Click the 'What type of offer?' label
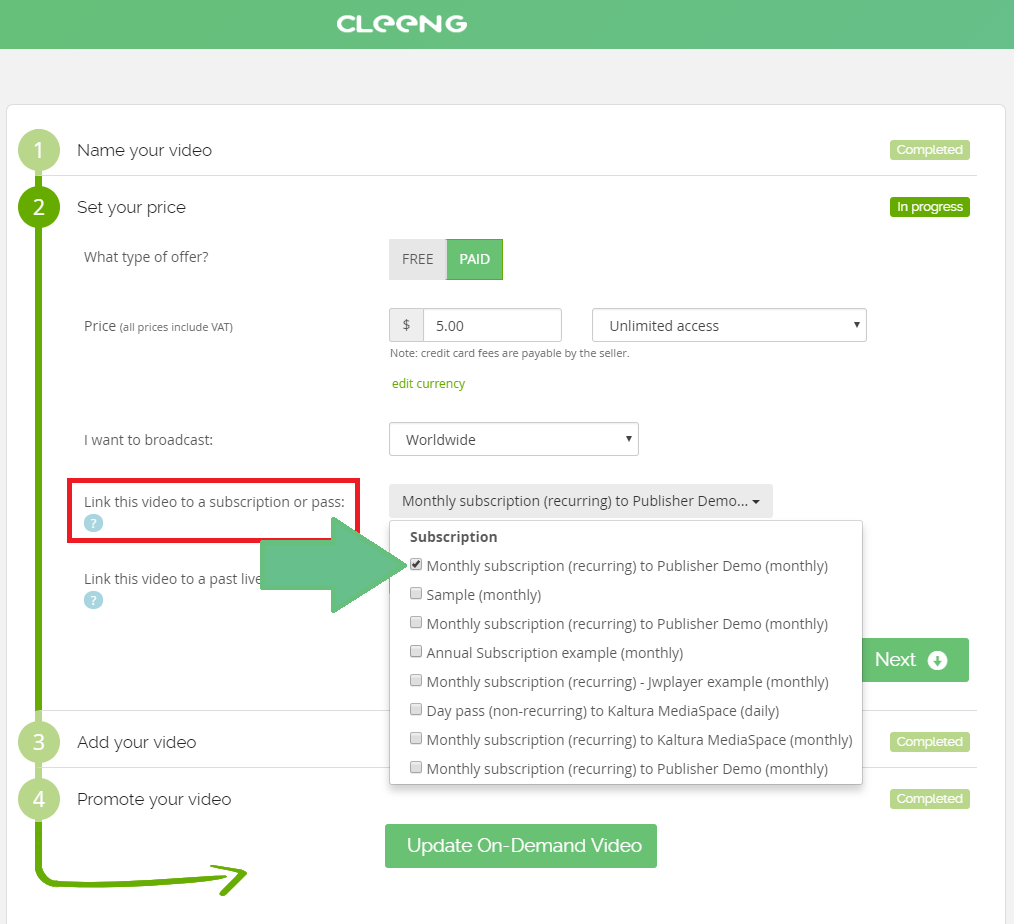Viewport: 1014px width, 924px height. tap(146, 257)
